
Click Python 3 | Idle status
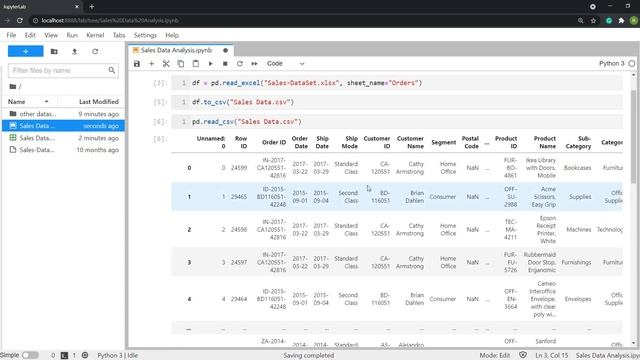(118, 356)
